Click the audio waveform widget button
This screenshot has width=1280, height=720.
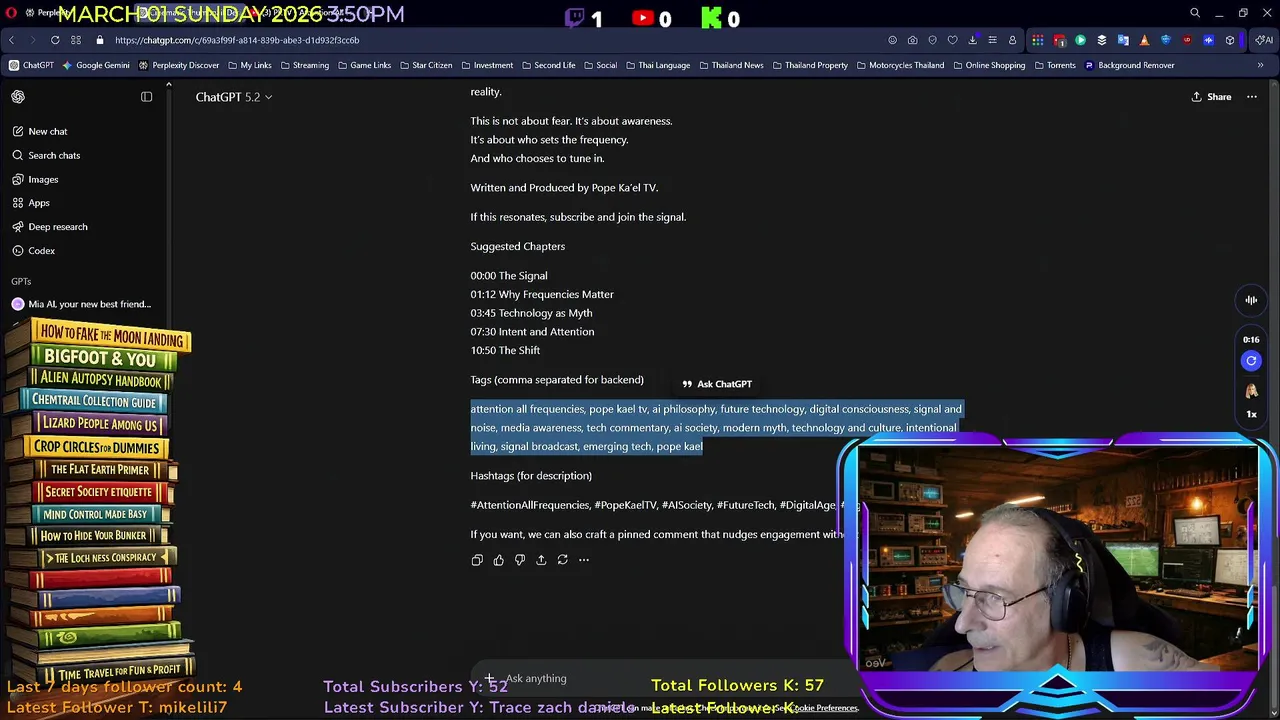pos(1251,300)
